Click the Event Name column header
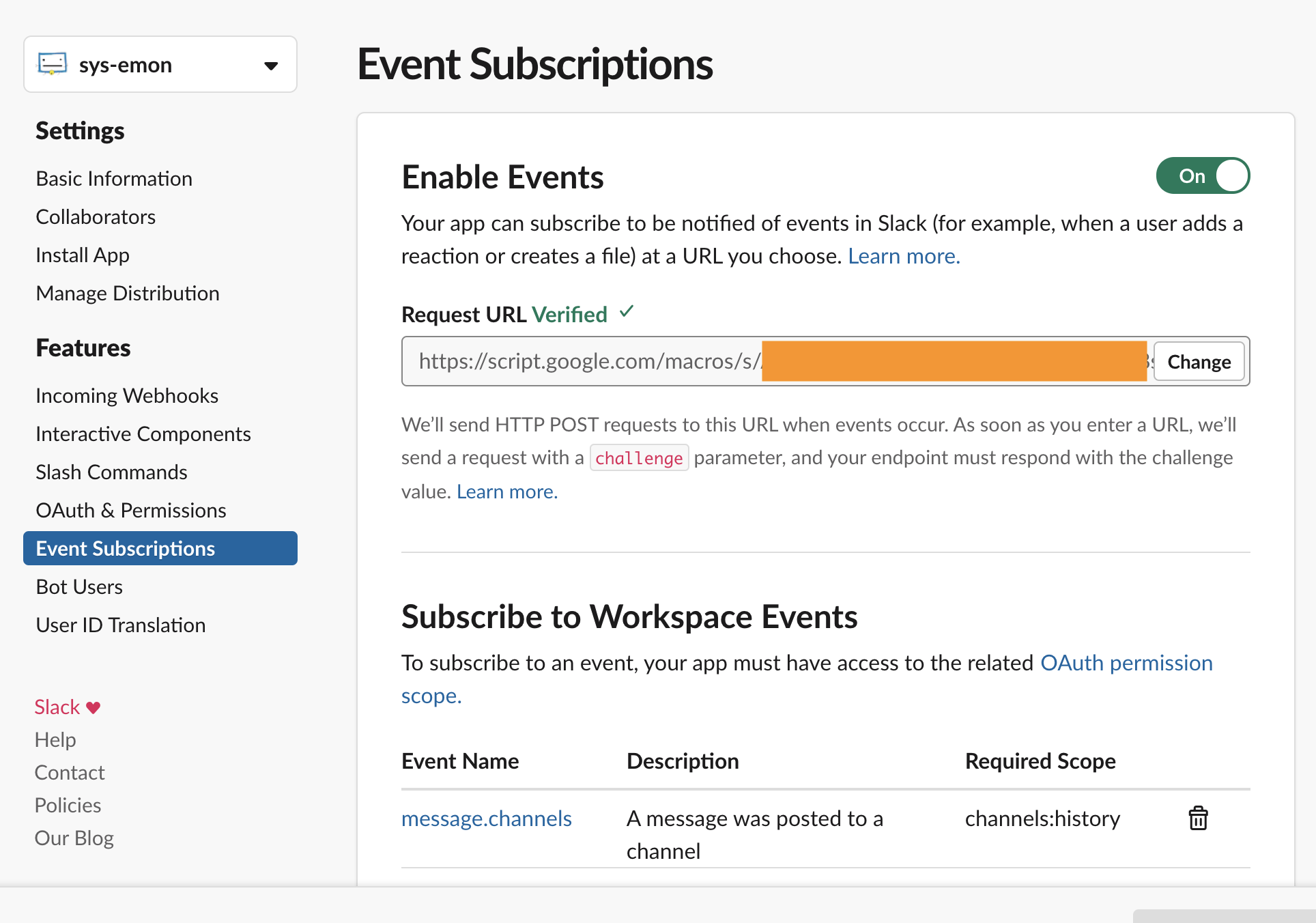The height and width of the screenshot is (923, 1316). [x=460, y=761]
